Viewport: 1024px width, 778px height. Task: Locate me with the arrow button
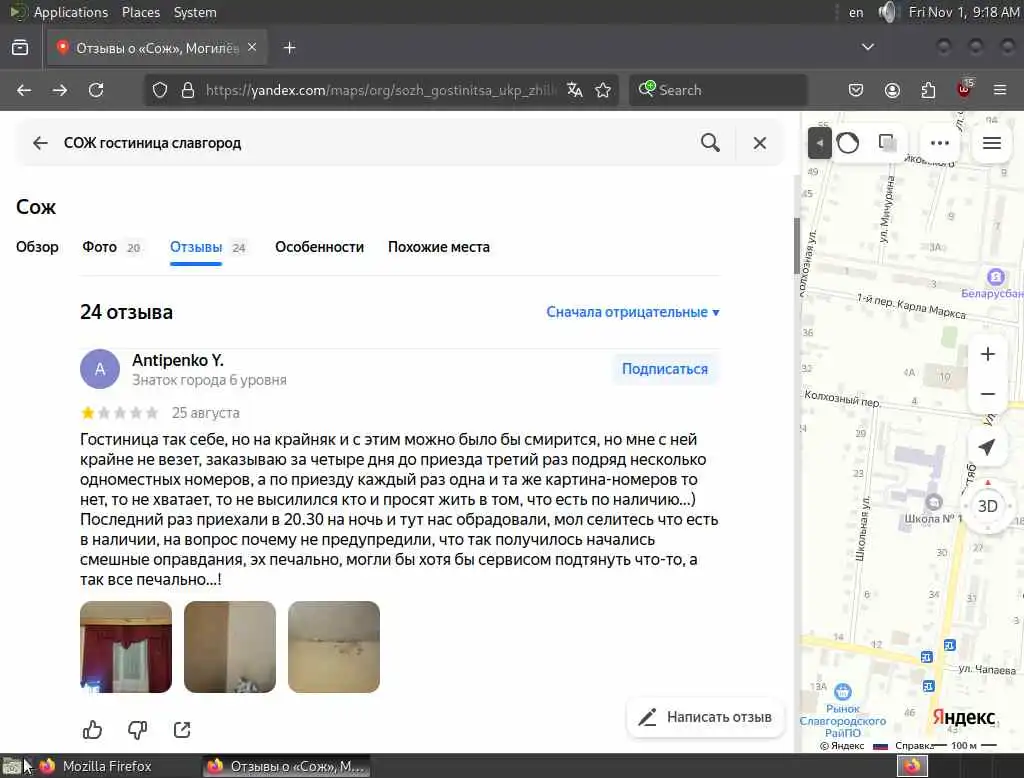pyautogui.click(x=987, y=447)
